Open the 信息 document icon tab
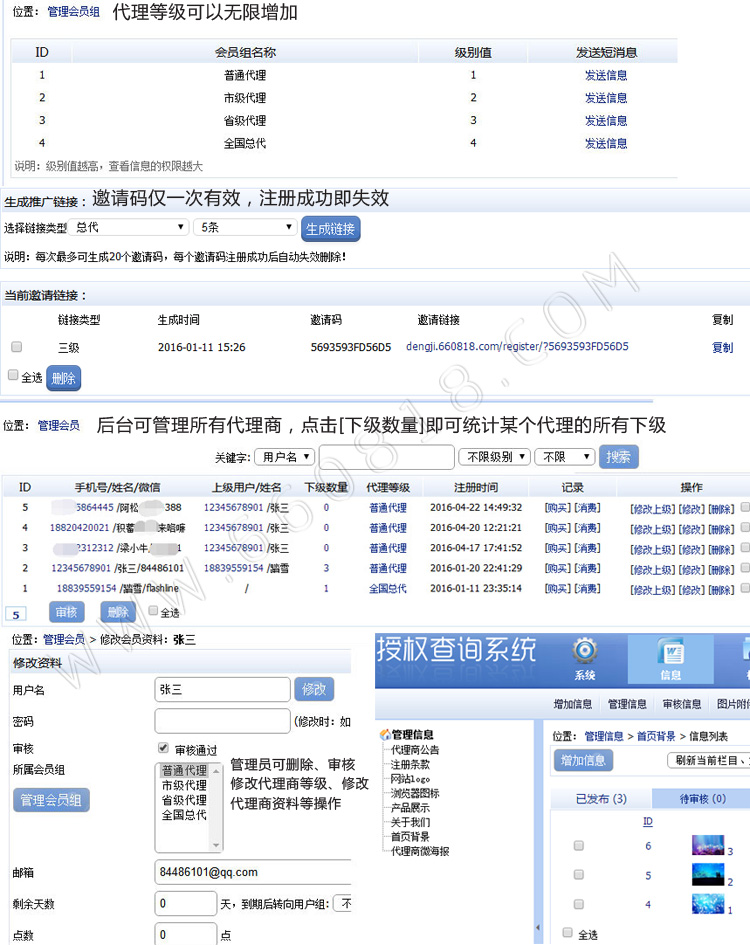750x945 pixels. 670,658
